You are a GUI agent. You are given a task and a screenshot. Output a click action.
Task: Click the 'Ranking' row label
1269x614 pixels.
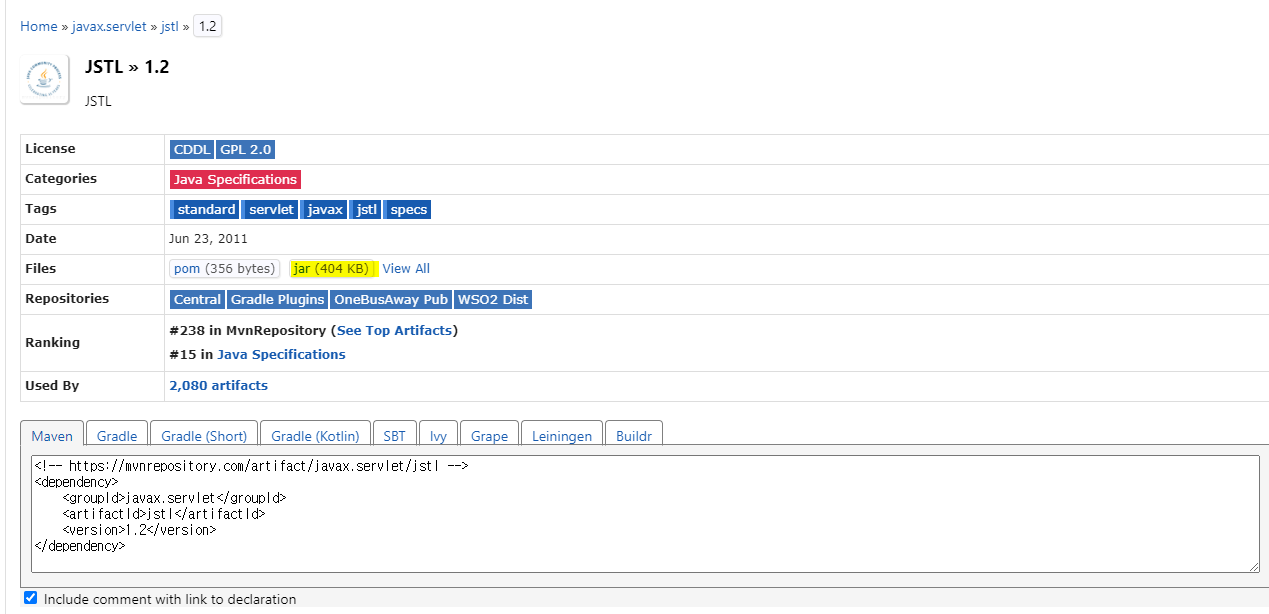tap(52, 342)
